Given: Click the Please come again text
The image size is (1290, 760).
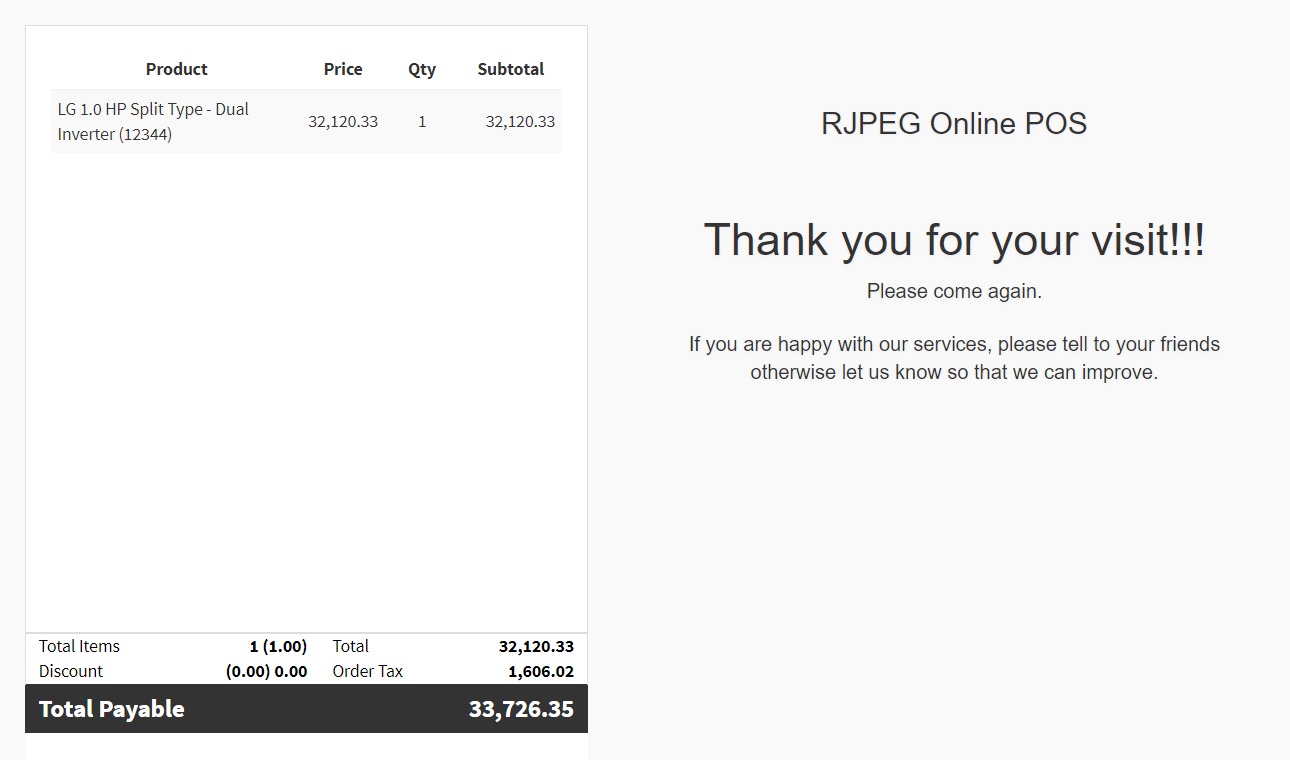Looking at the screenshot, I should tap(954, 291).
